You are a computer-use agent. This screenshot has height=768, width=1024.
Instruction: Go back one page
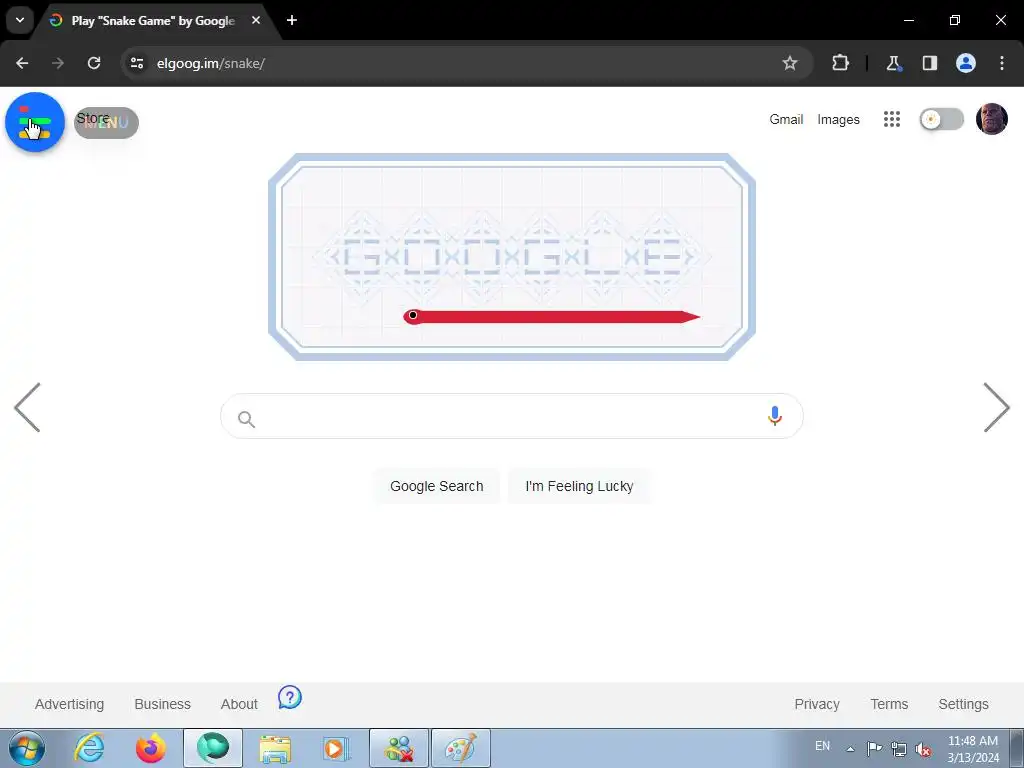22,63
